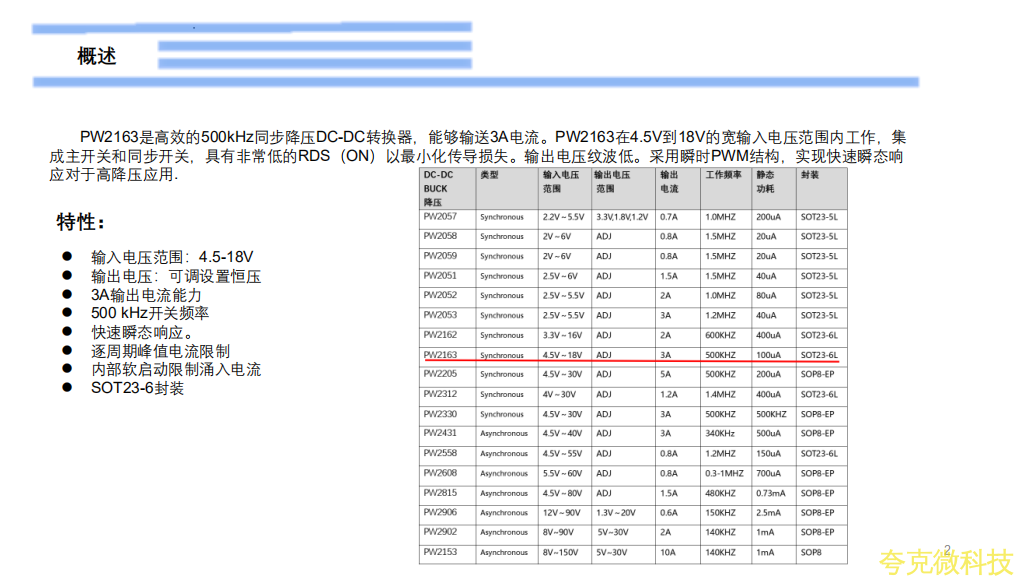Viewport: 1019px width, 576px height.
Task: Select the 内部软启动限制涌入电流 bullet
Action: coord(176,369)
